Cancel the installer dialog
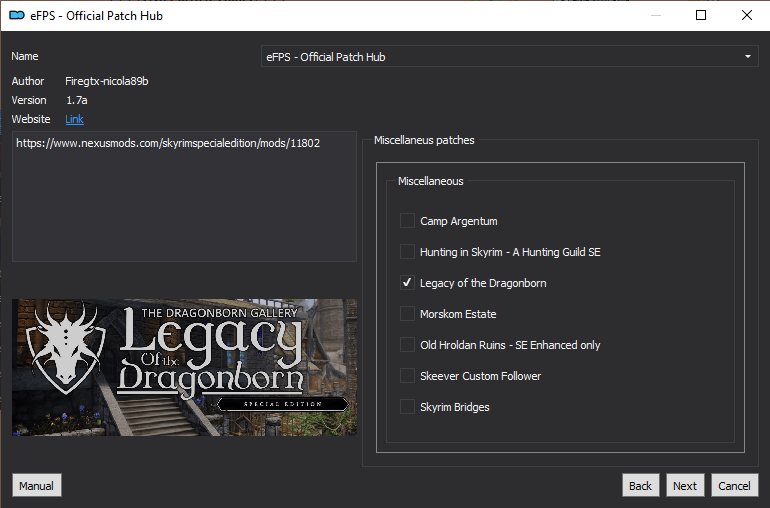770x508 pixels. click(x=734, y=485)
